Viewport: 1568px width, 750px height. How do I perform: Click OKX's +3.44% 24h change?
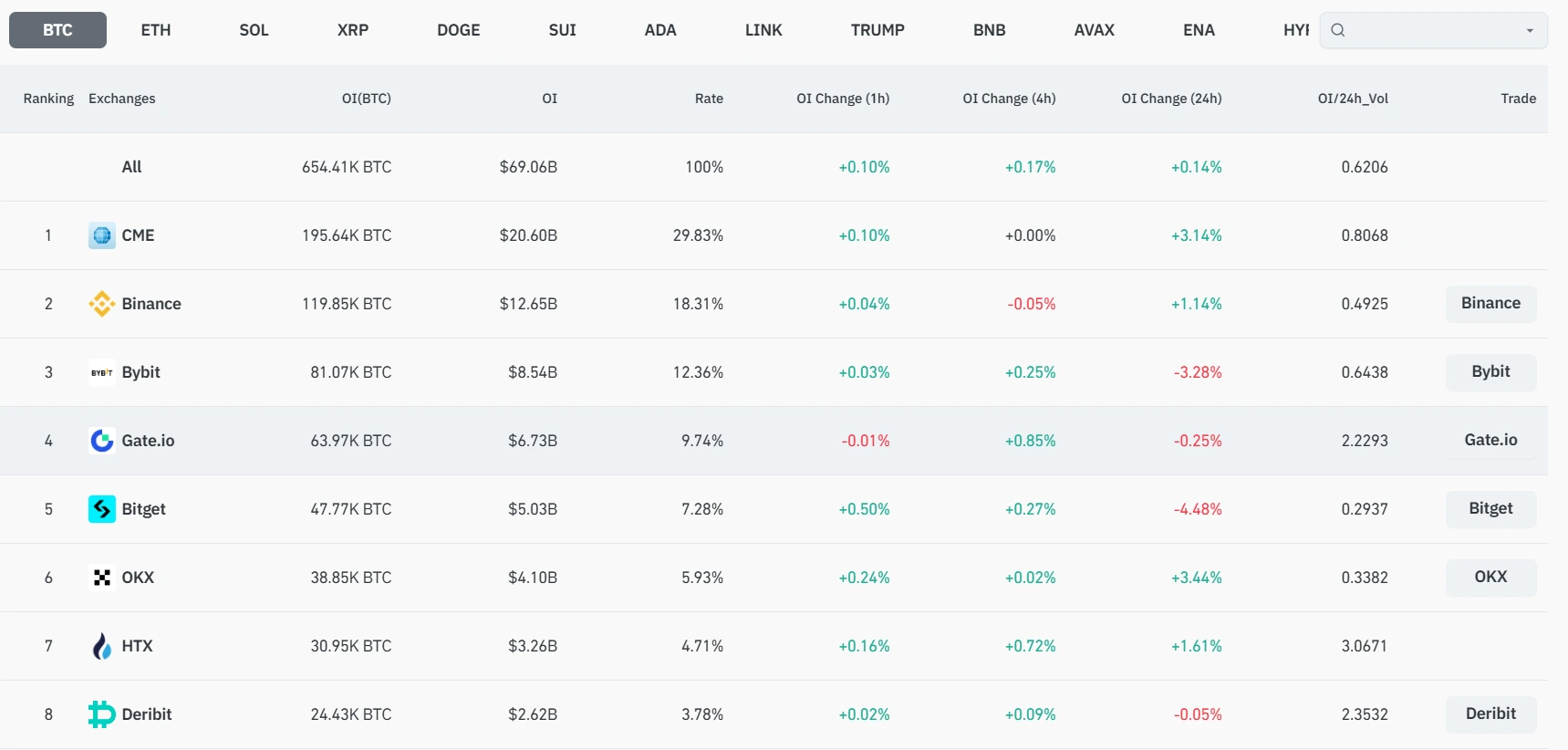pos(1197,578)
